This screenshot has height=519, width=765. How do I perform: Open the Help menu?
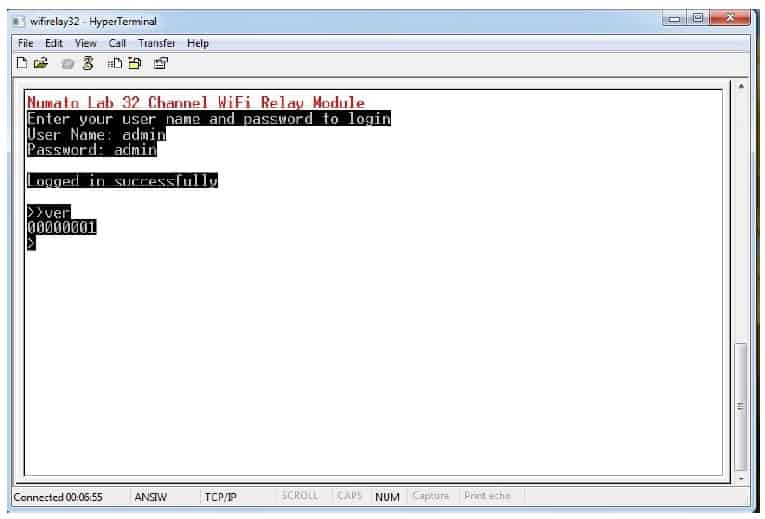[198, 43]
